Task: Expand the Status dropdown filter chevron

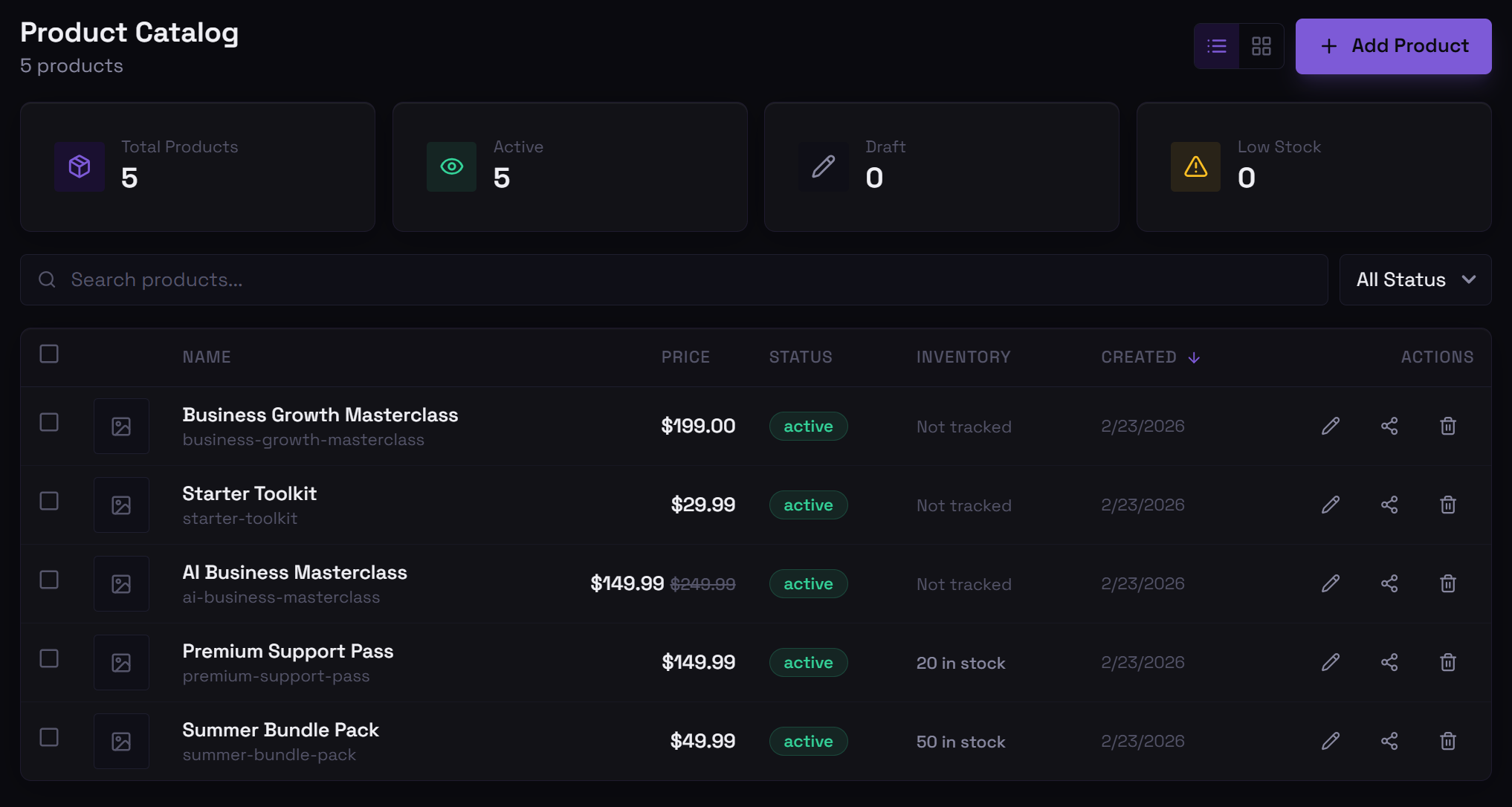Action: point(1469,280)
